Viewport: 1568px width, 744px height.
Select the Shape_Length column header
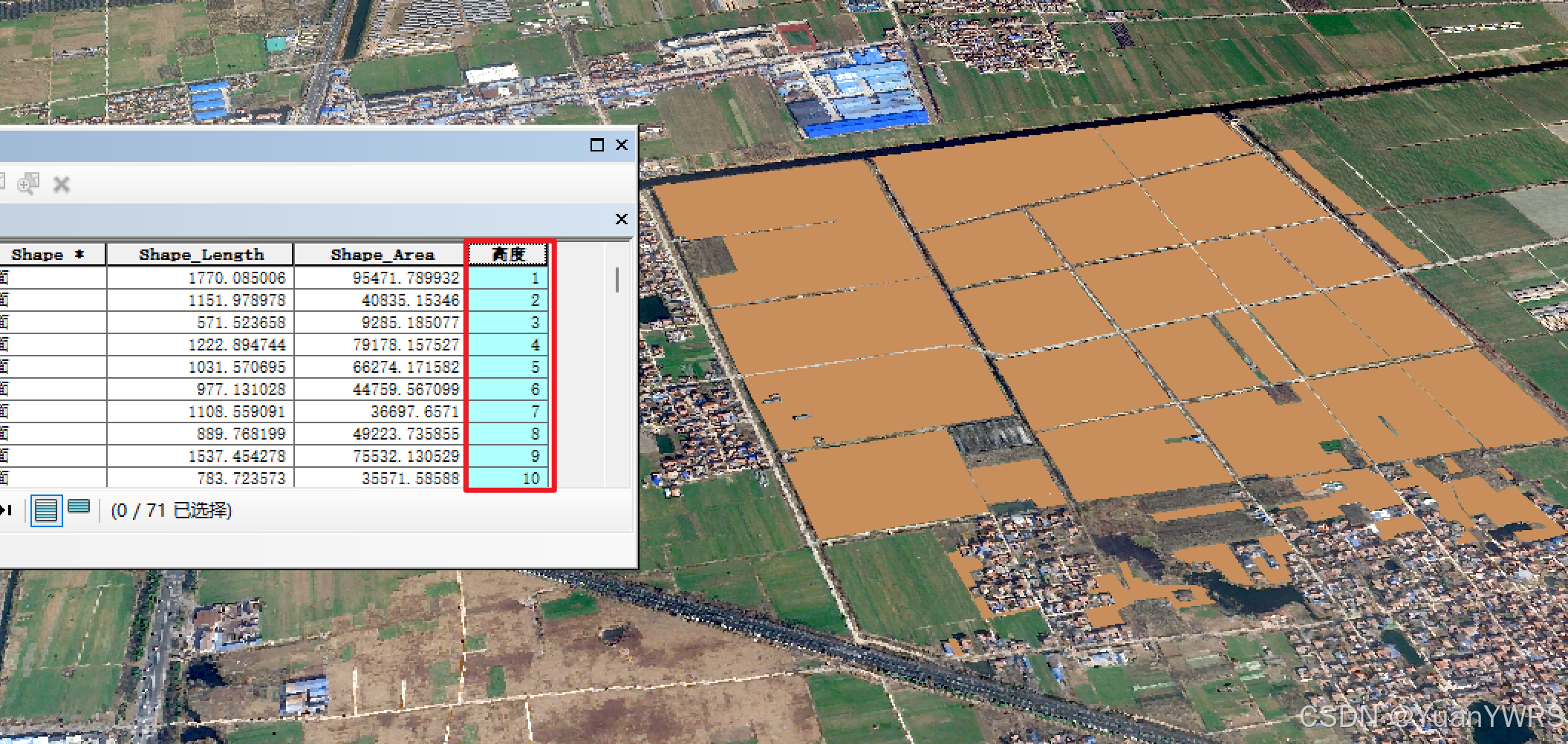[201, 255]
